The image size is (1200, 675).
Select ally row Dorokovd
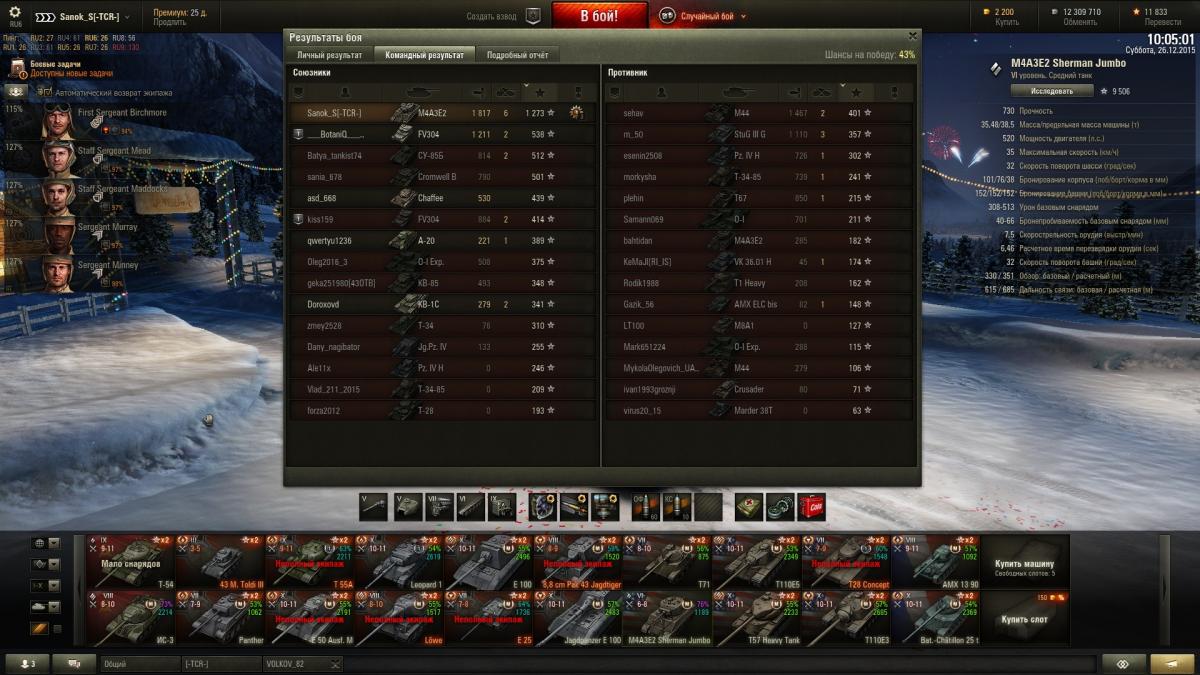[x=442, y=304]
